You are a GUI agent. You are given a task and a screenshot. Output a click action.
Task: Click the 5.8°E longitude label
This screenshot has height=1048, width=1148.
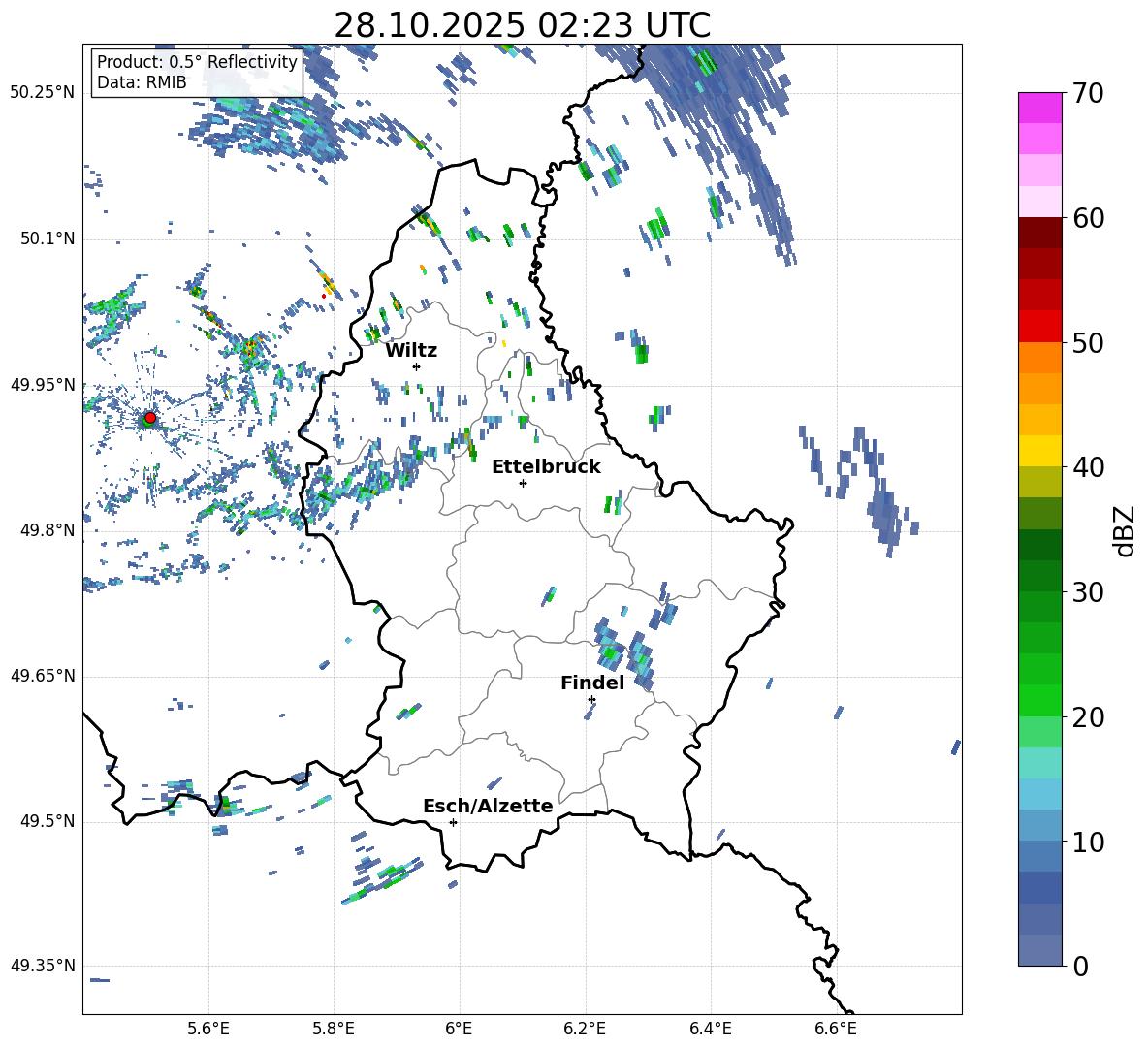click(334, 1029)
